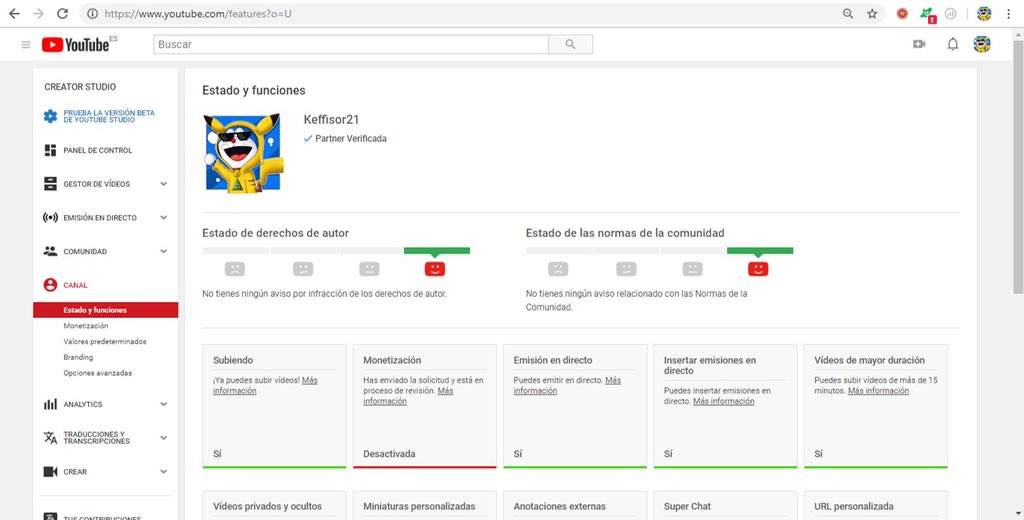Click Anotaciones externas card title
The width and height of the screenshot is (1024, 520).
tap(560, 506)
